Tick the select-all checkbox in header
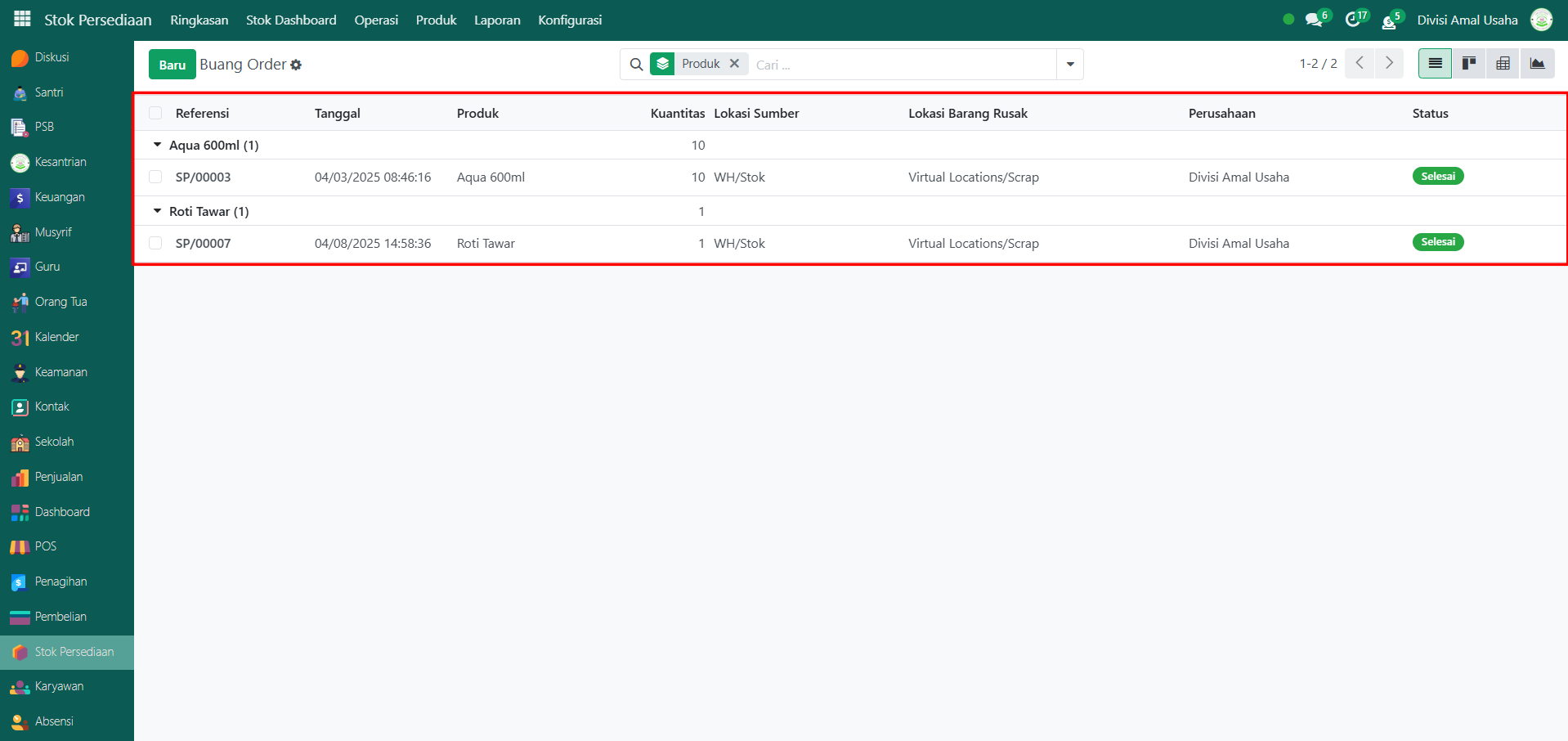This screenshot has width=1568, height=741. 155,114
